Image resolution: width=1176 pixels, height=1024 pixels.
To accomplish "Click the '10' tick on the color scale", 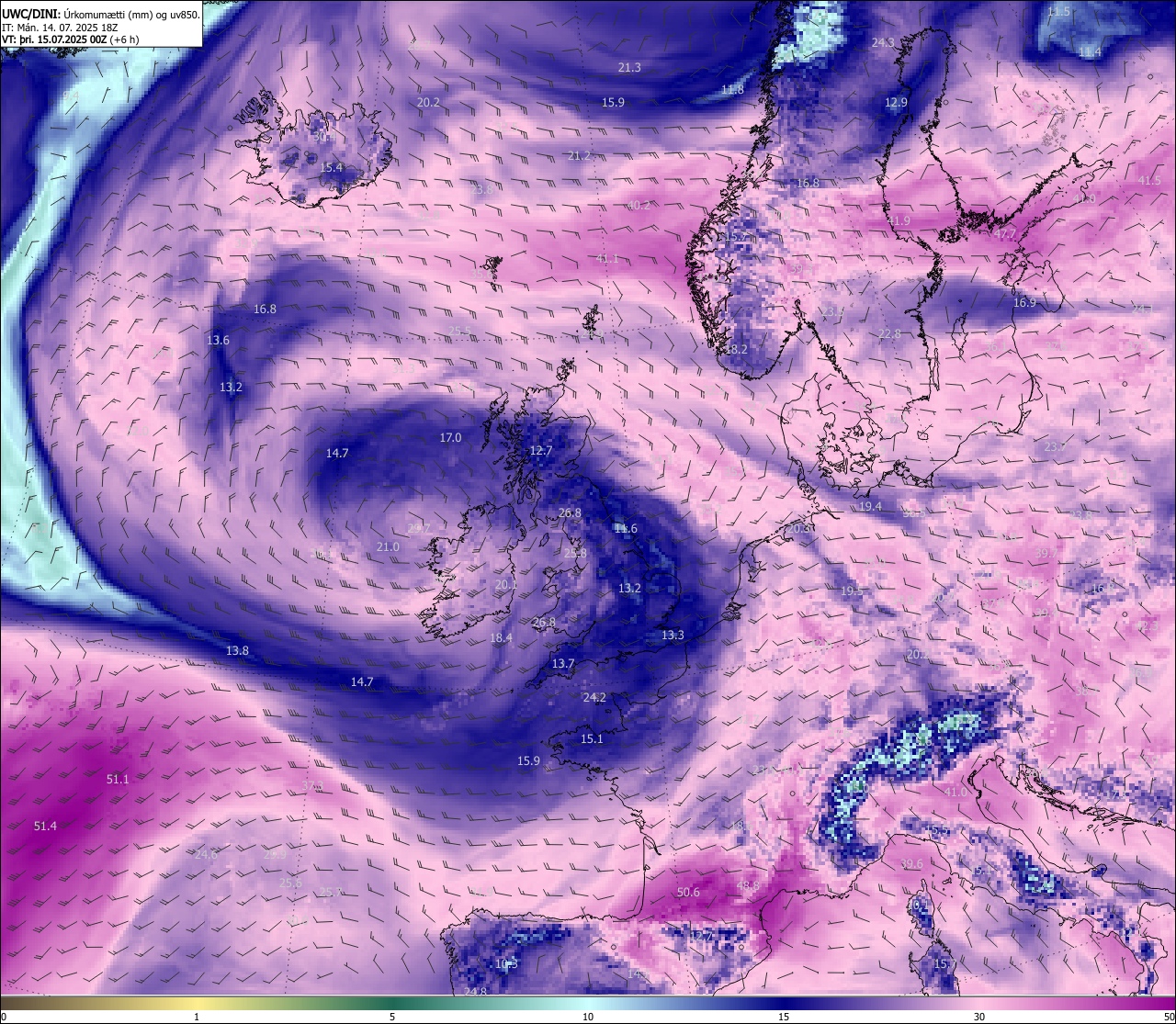I will 588,1017.
